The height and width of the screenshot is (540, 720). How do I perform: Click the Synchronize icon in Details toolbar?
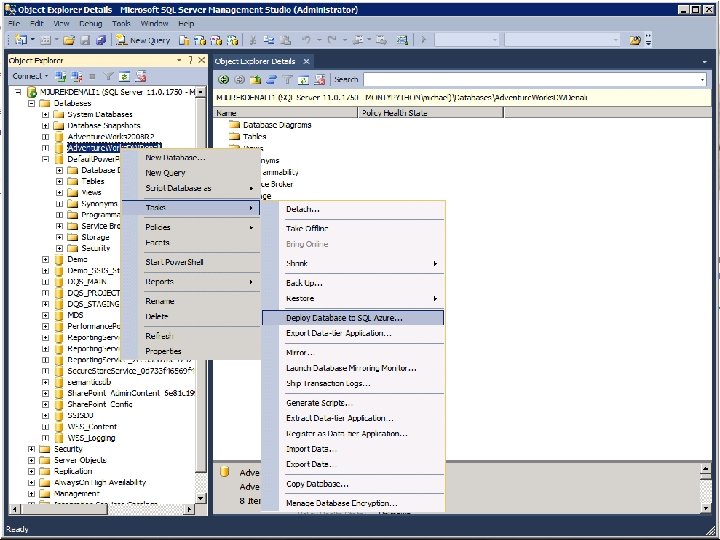pyautogui.click(x=271, y=79)
